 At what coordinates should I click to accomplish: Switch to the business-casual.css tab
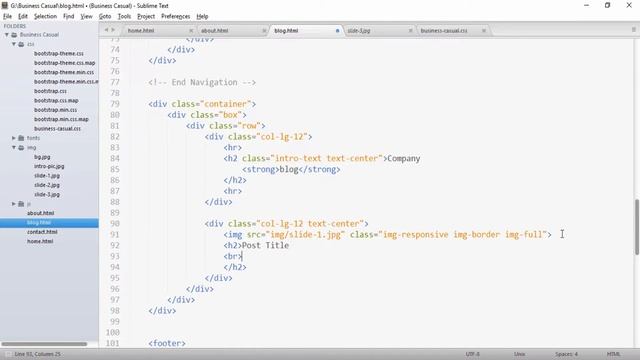pyautogui.click(x=444, y=31)
